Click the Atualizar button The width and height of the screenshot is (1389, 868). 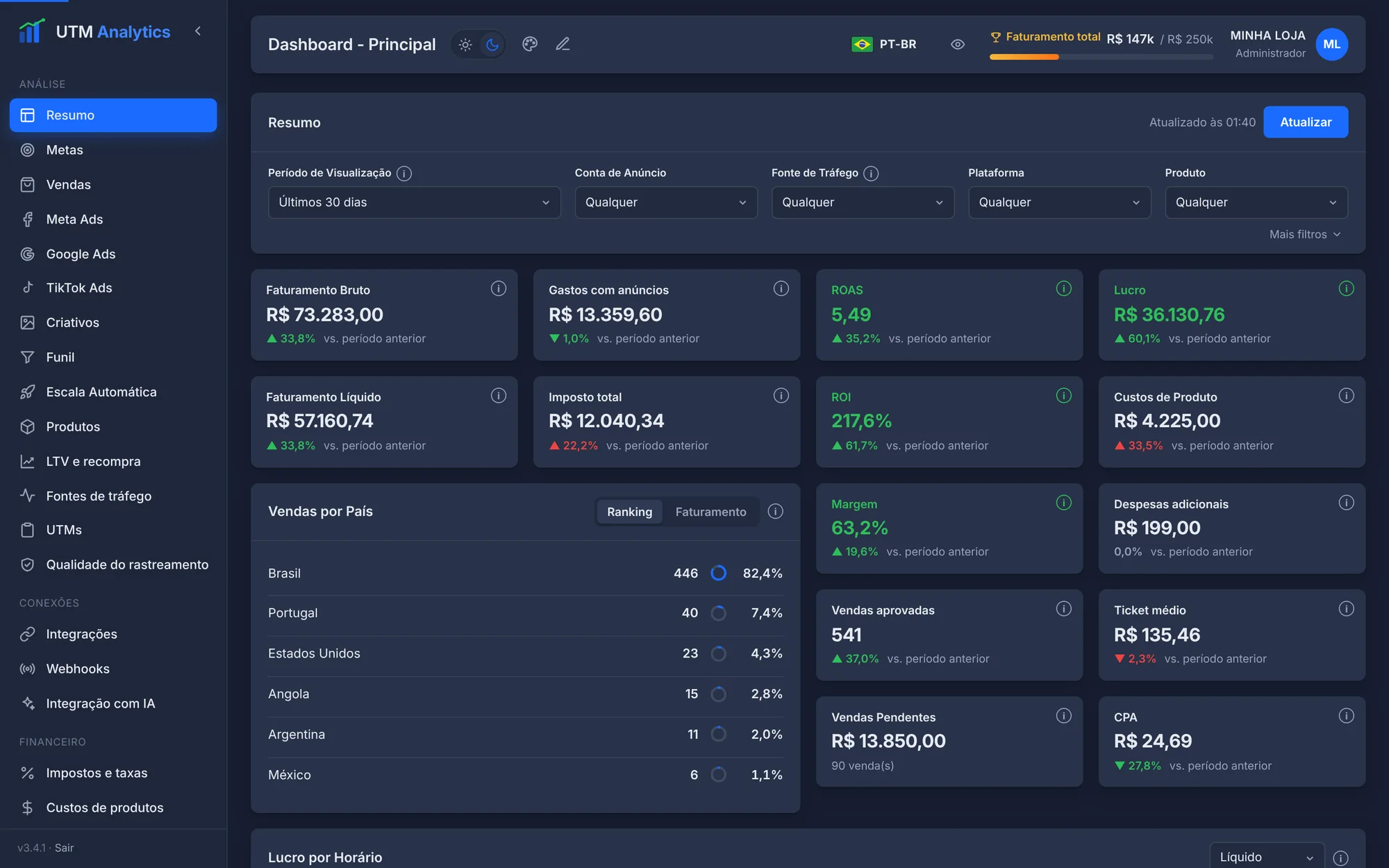click(1306, 122)
